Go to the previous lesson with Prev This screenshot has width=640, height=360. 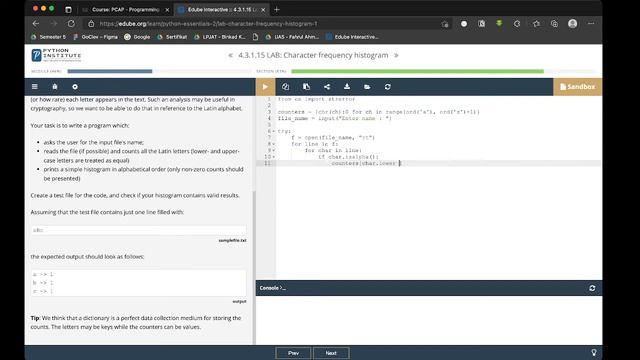pos(293,353)
